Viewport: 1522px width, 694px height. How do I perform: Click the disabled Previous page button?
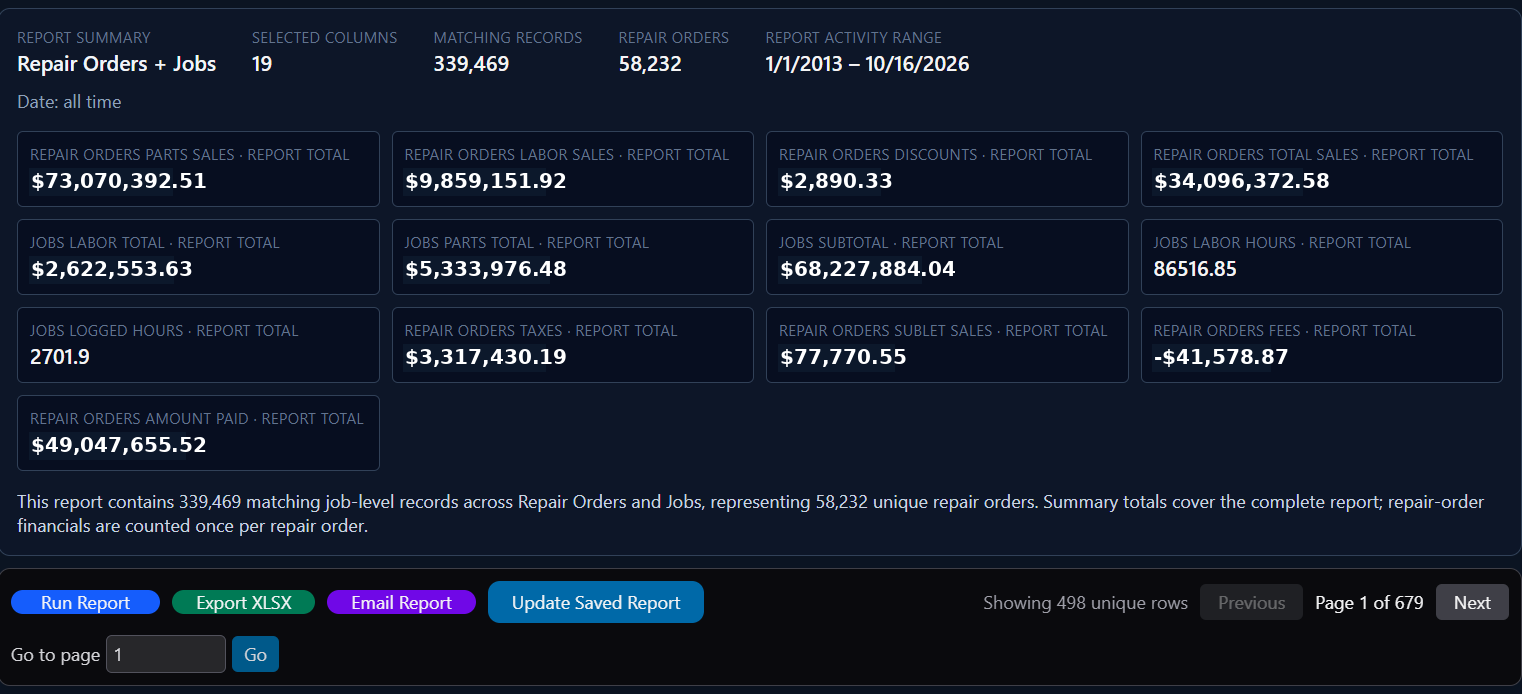[x=1251, y=602]
